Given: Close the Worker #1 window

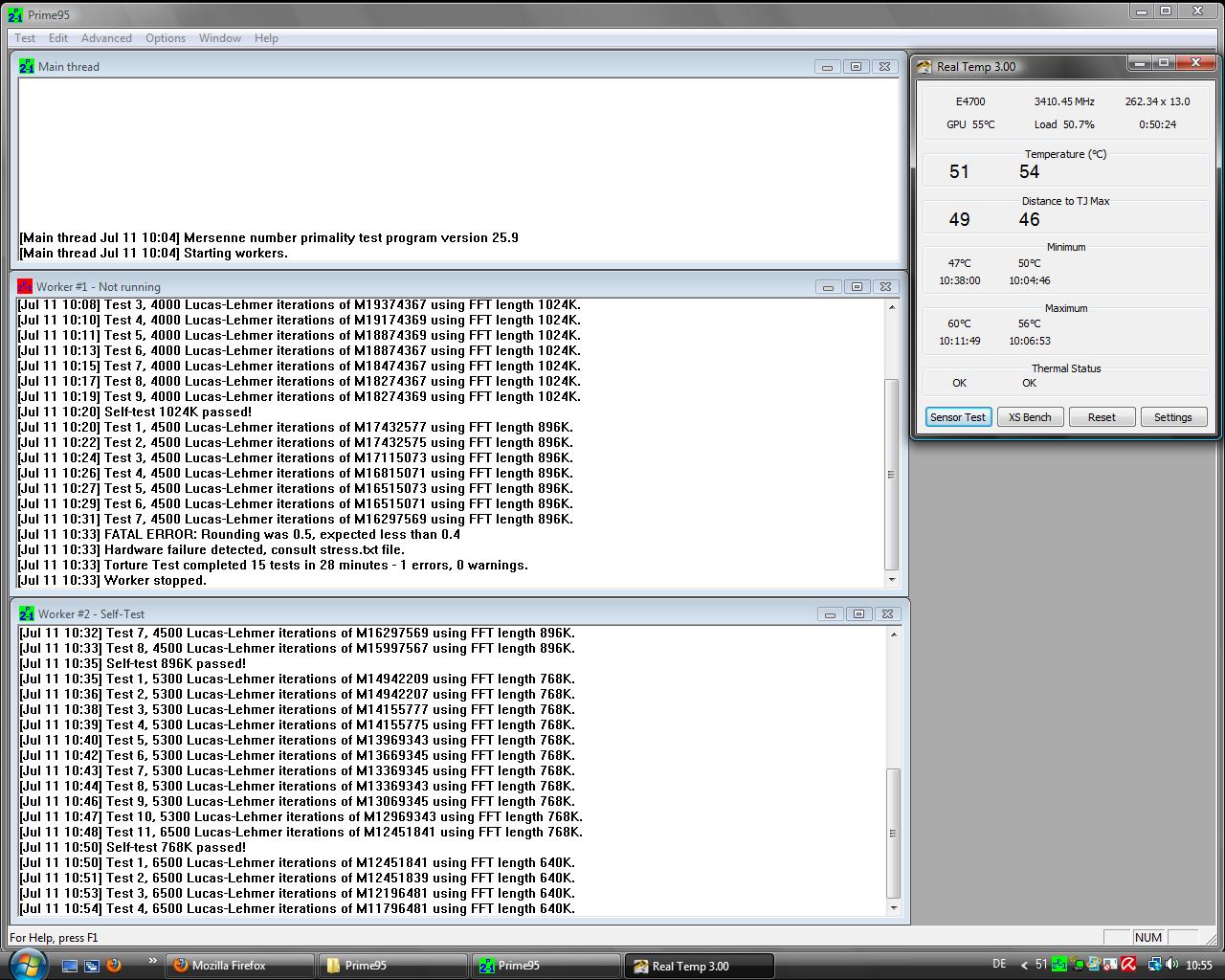Looking at the screenshot, I should click(885, 287).
